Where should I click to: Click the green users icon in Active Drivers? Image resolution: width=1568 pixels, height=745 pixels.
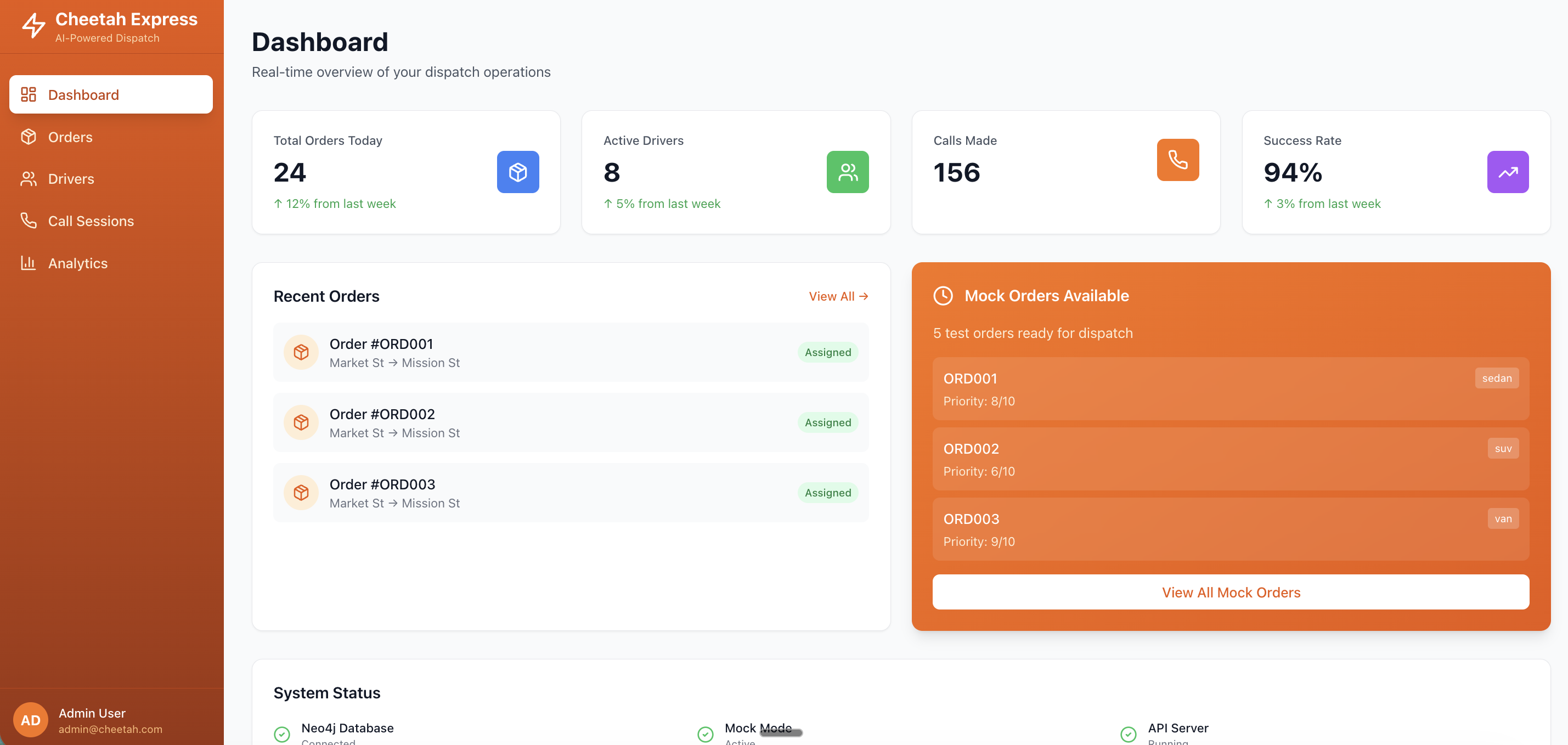[x=847, y=172]
